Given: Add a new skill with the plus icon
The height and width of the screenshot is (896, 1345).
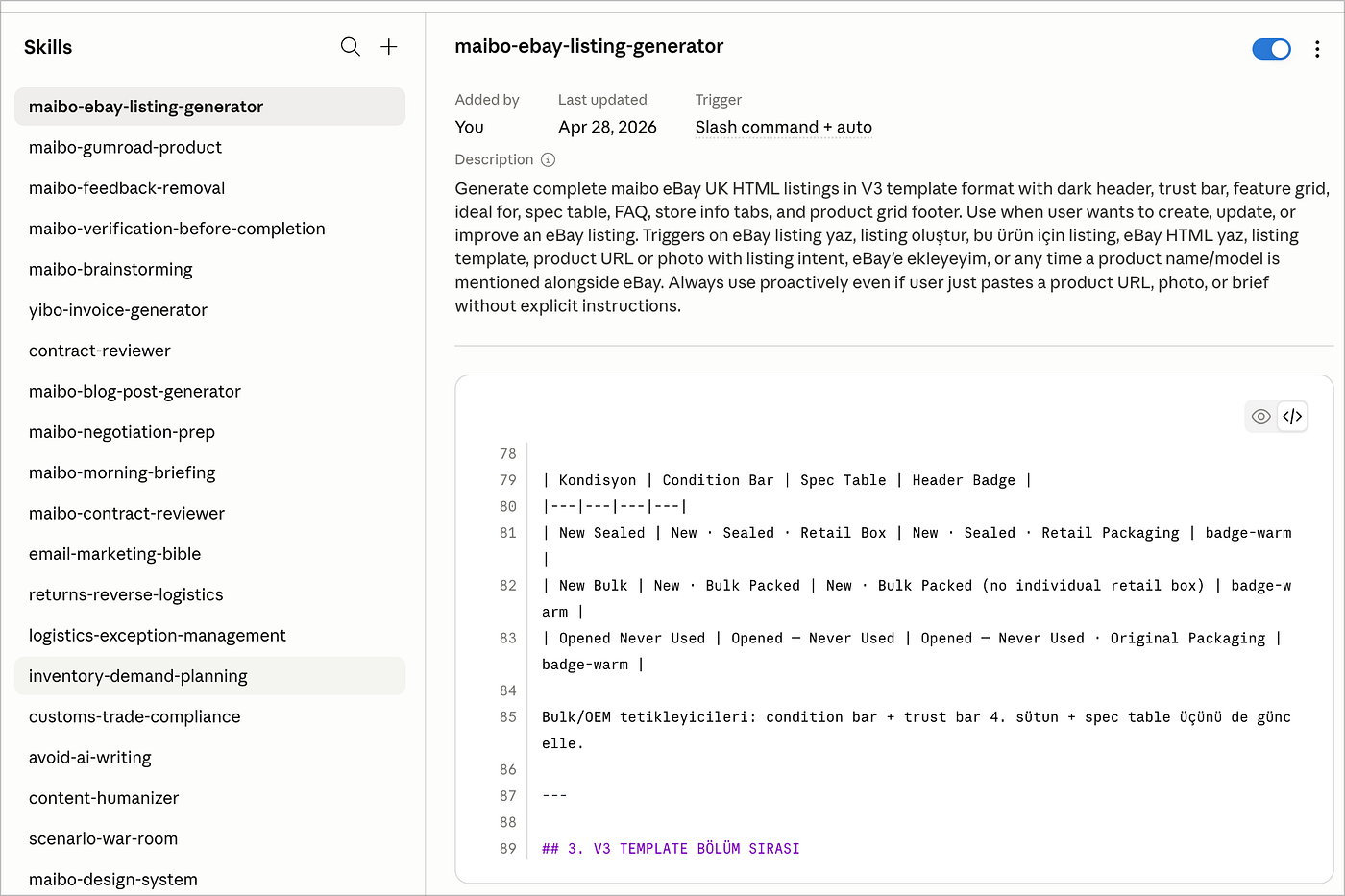Looking at the screenshot, I should pos(389,47).
